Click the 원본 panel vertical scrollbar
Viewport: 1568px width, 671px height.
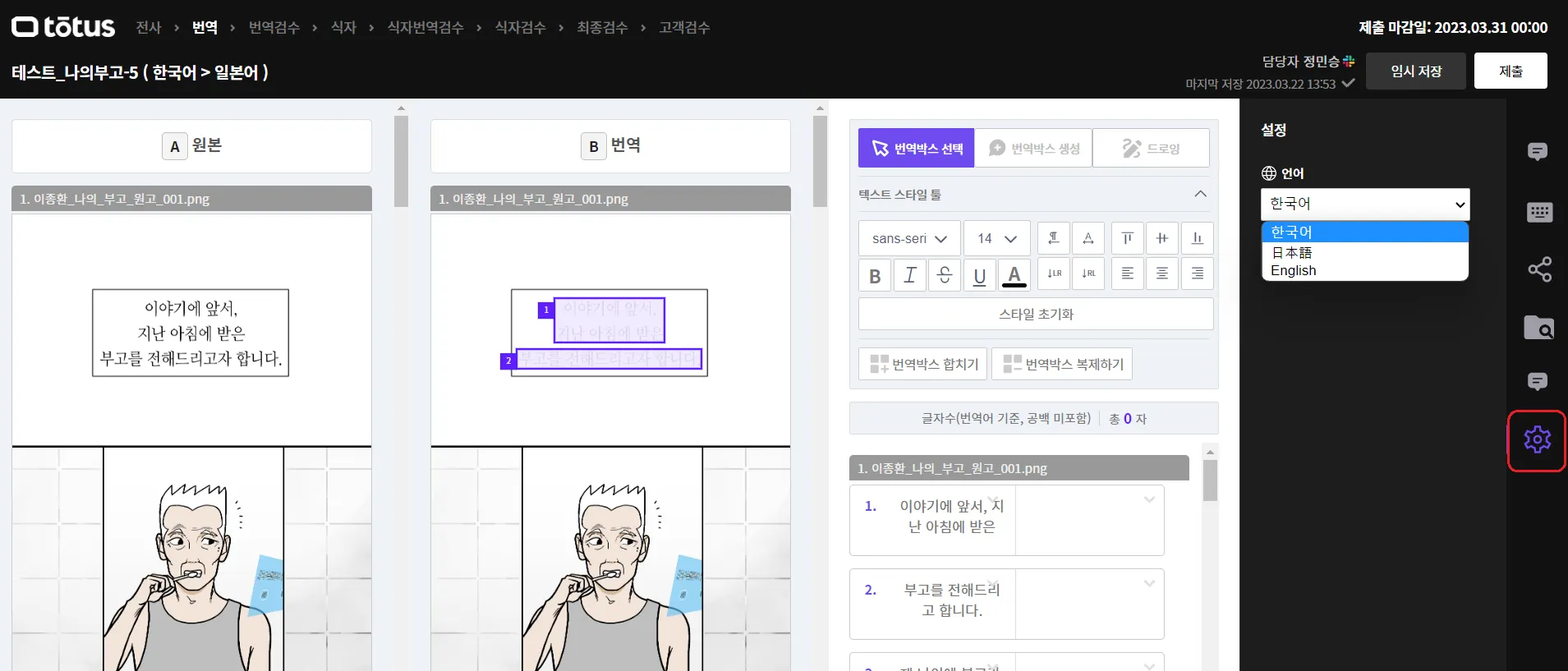click(401, 161)
